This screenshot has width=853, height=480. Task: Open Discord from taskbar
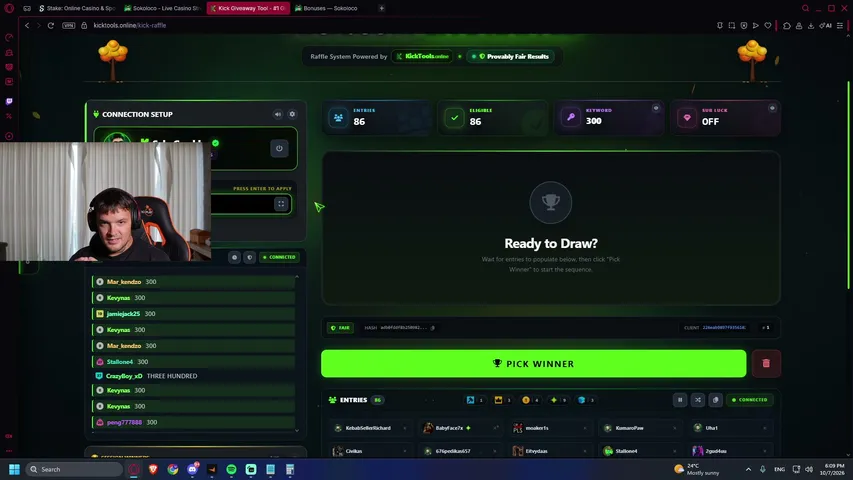click(x=193, y=469)
